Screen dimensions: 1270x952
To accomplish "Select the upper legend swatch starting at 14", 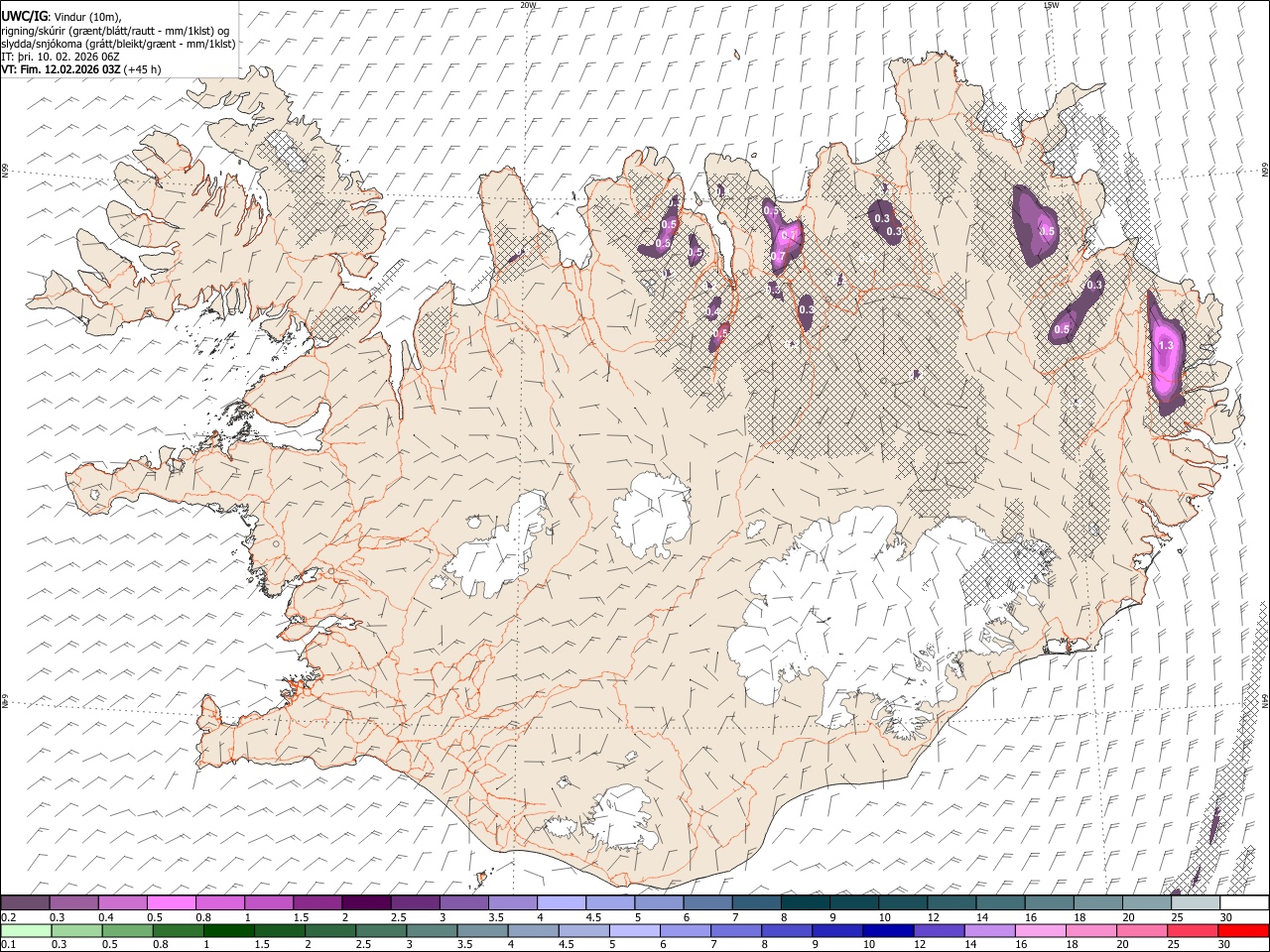I will point(1000,903).
